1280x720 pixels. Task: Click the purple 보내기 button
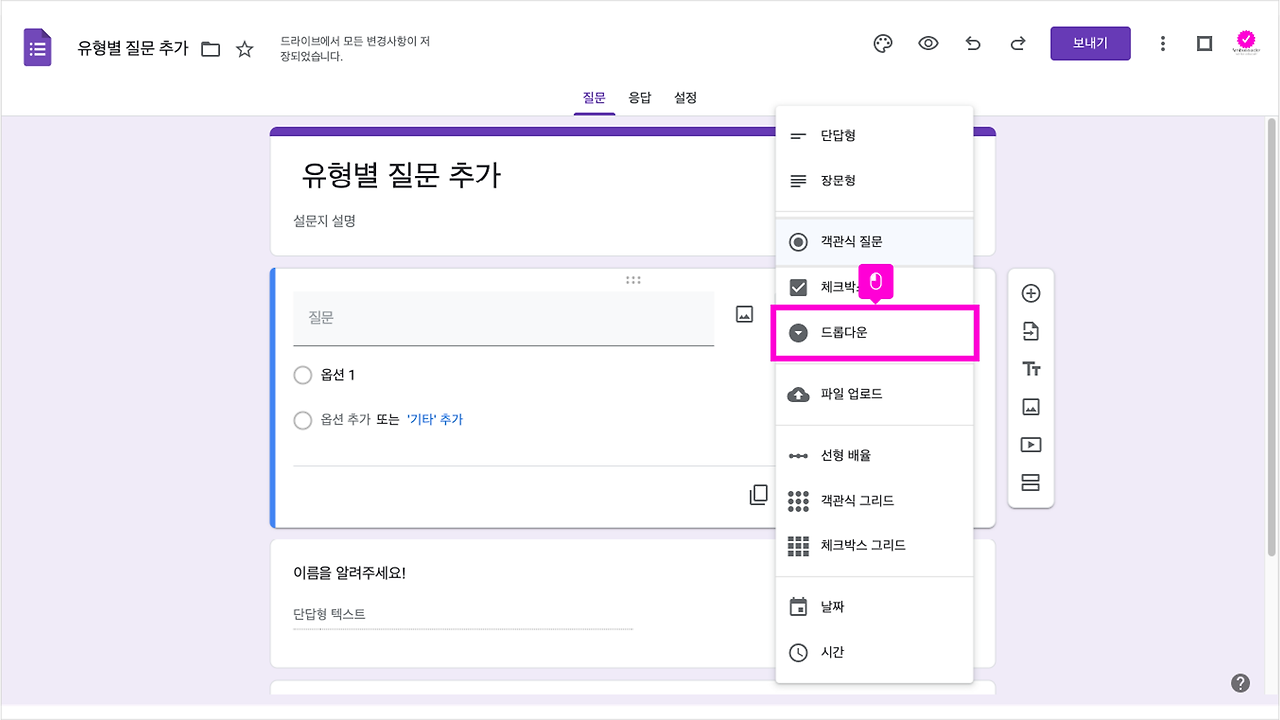point(1090,43)
